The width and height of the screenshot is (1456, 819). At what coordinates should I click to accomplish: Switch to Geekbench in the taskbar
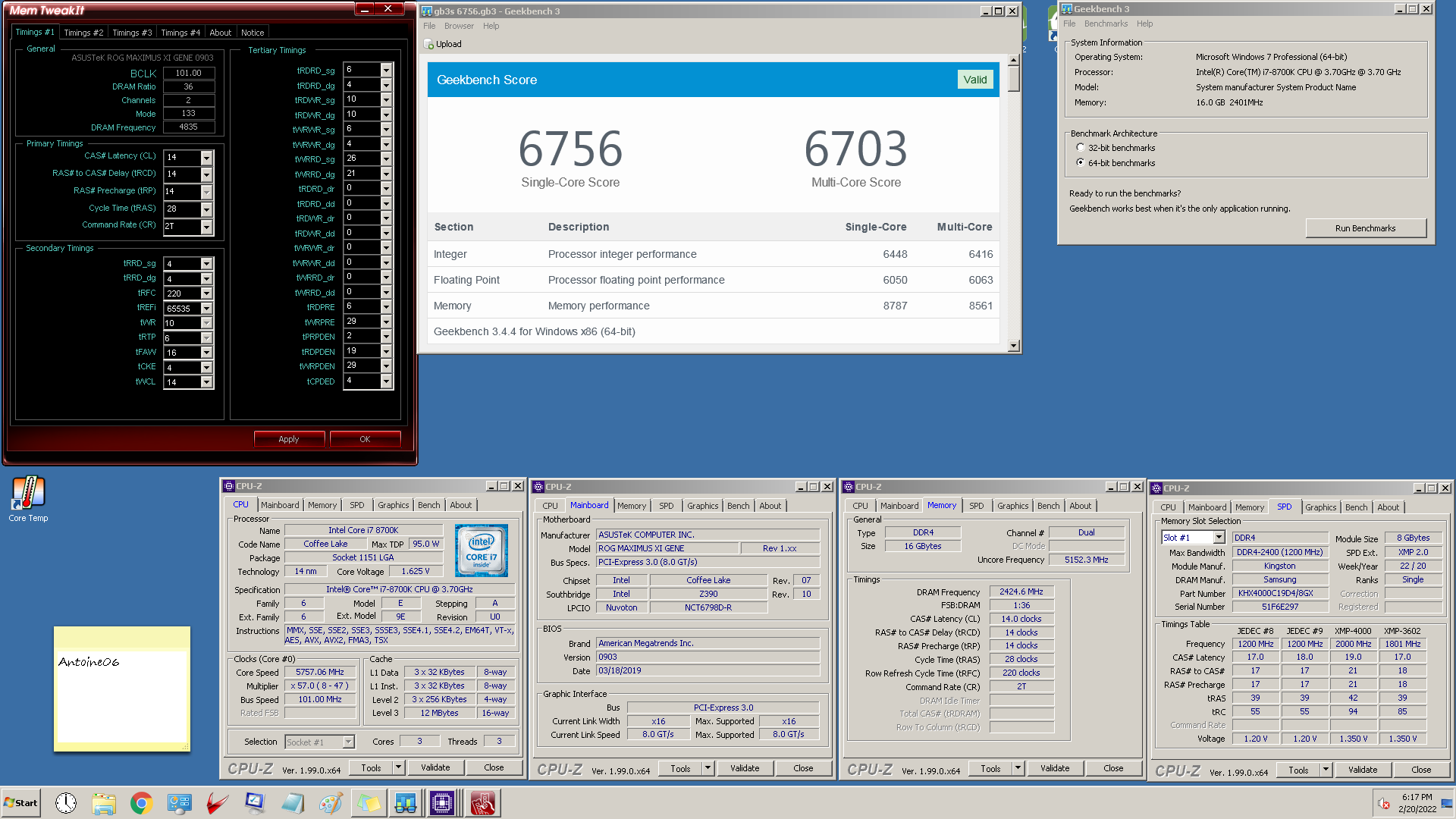tap(405, 802)
